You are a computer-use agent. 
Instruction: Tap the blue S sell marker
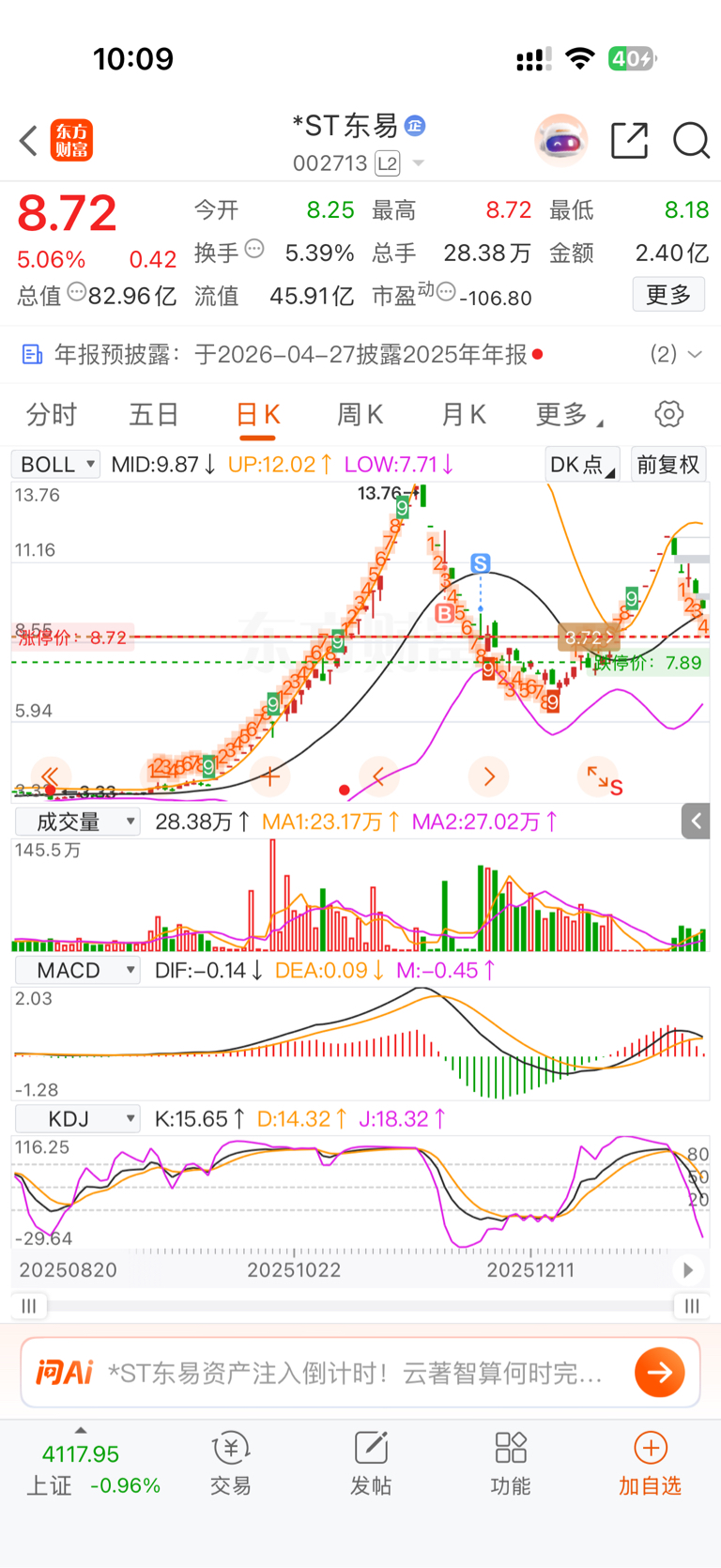(481, 563)
